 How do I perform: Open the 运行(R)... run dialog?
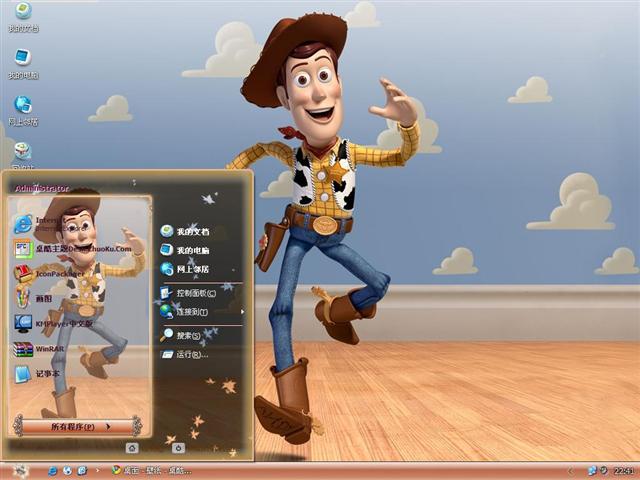pos(184,354)
